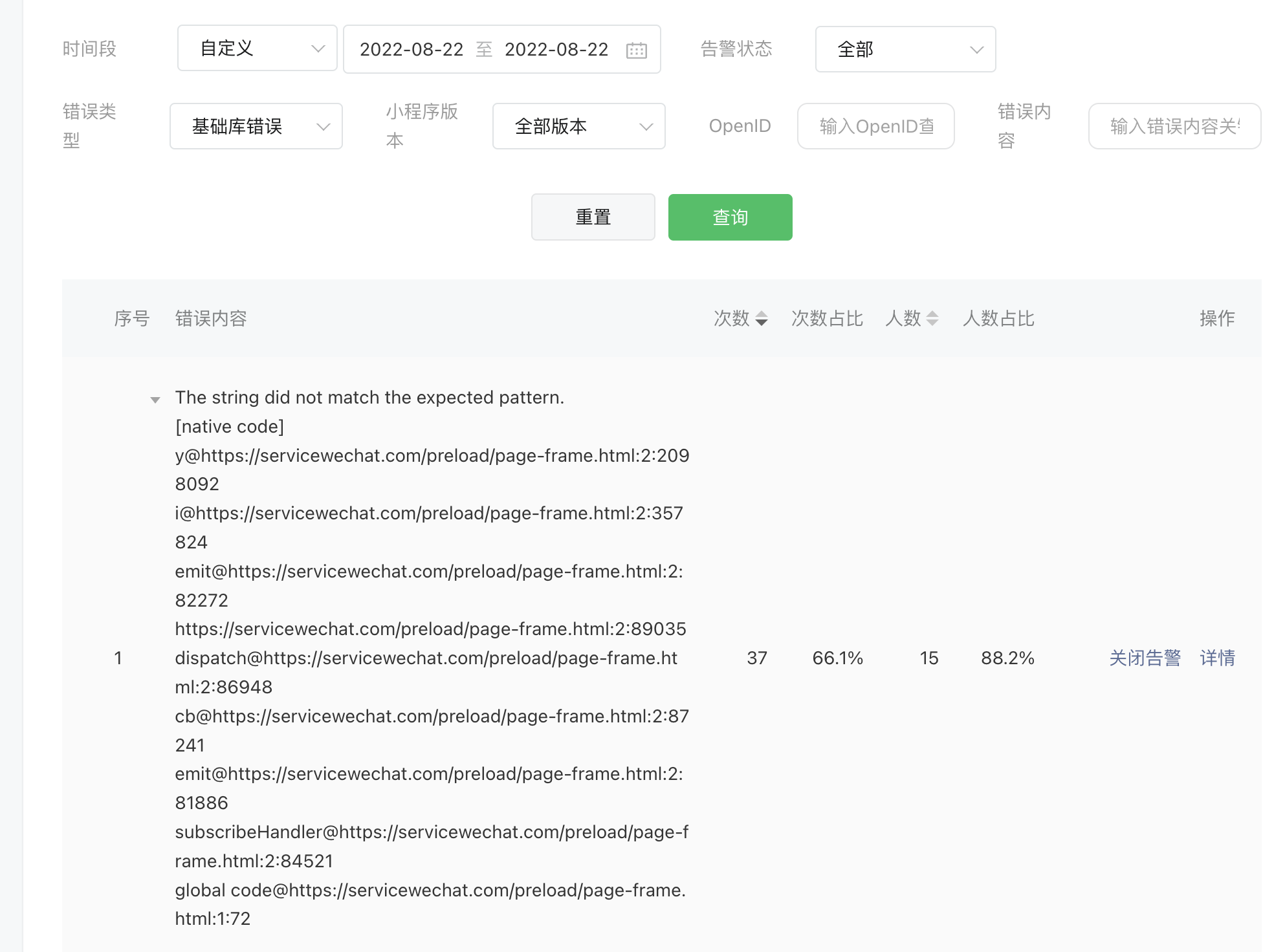Open the 告警状态 全部 dropdown

905,49
